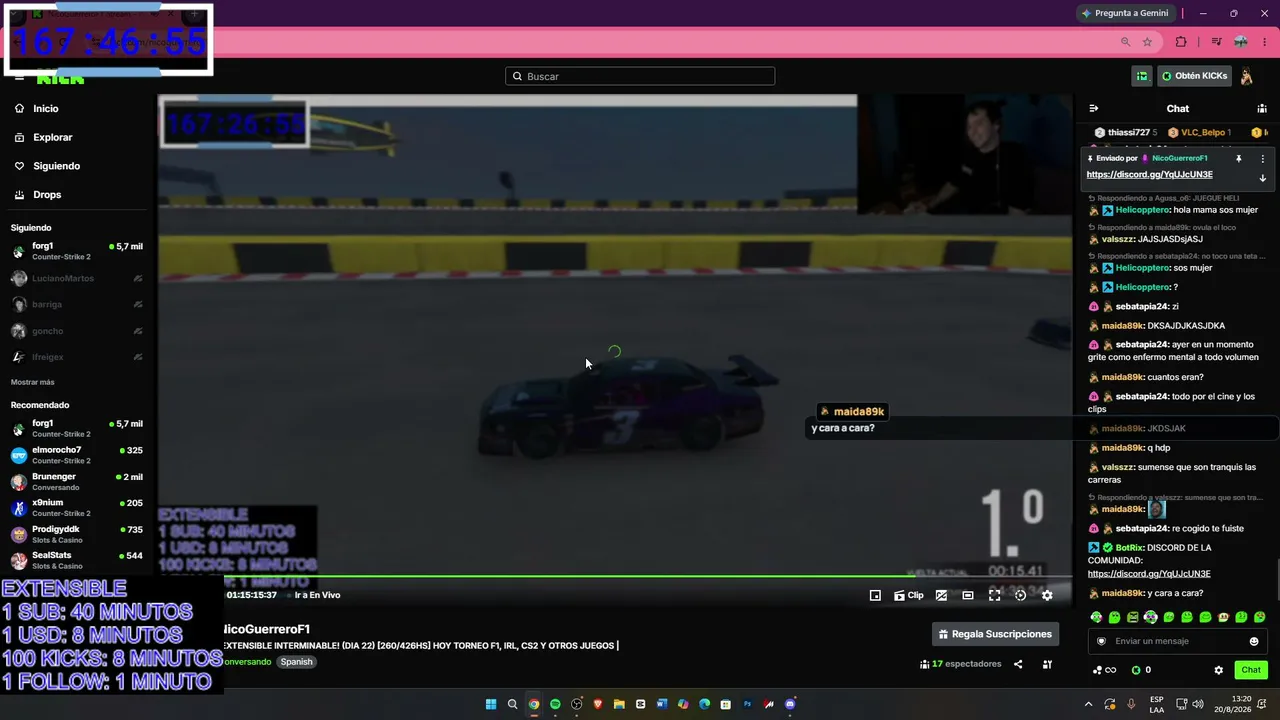Click maida89k's username in the reply popup
Viewport: 1280px width, 720px height.
859,412
